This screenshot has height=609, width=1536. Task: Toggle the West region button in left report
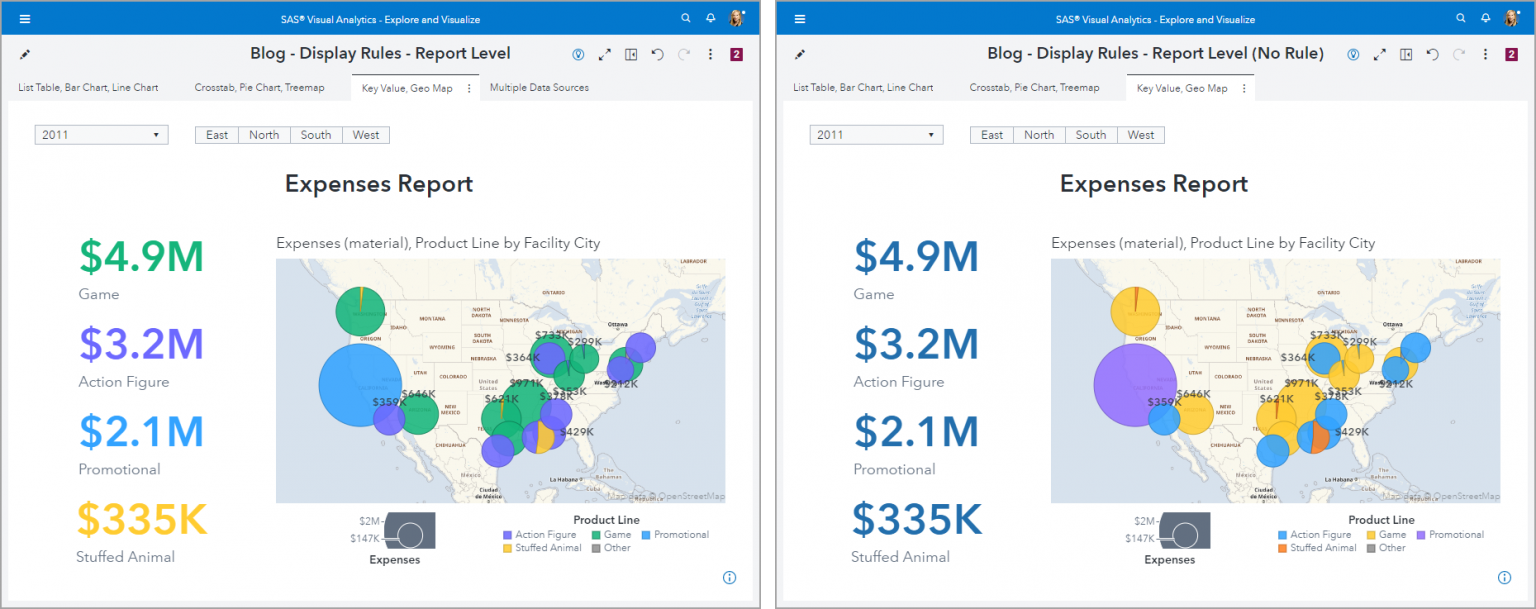click(x=366, y=135)
